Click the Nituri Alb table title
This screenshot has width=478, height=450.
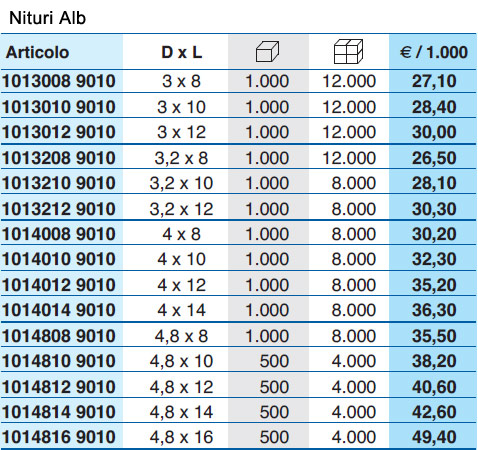47,18
